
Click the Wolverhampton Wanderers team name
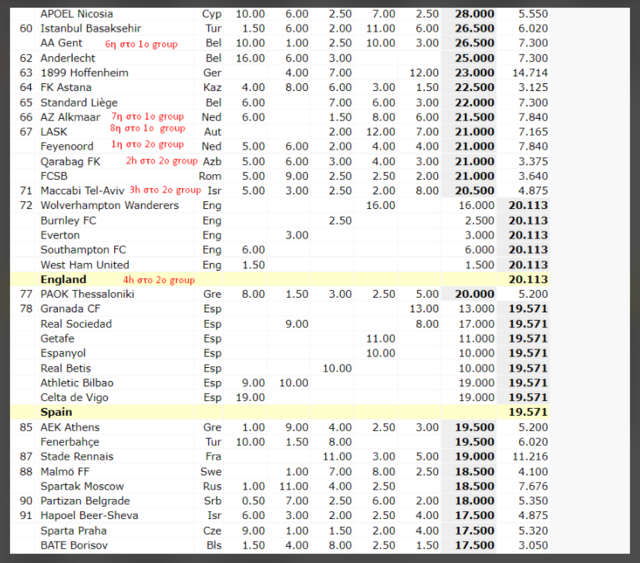(x=109, y=205)
